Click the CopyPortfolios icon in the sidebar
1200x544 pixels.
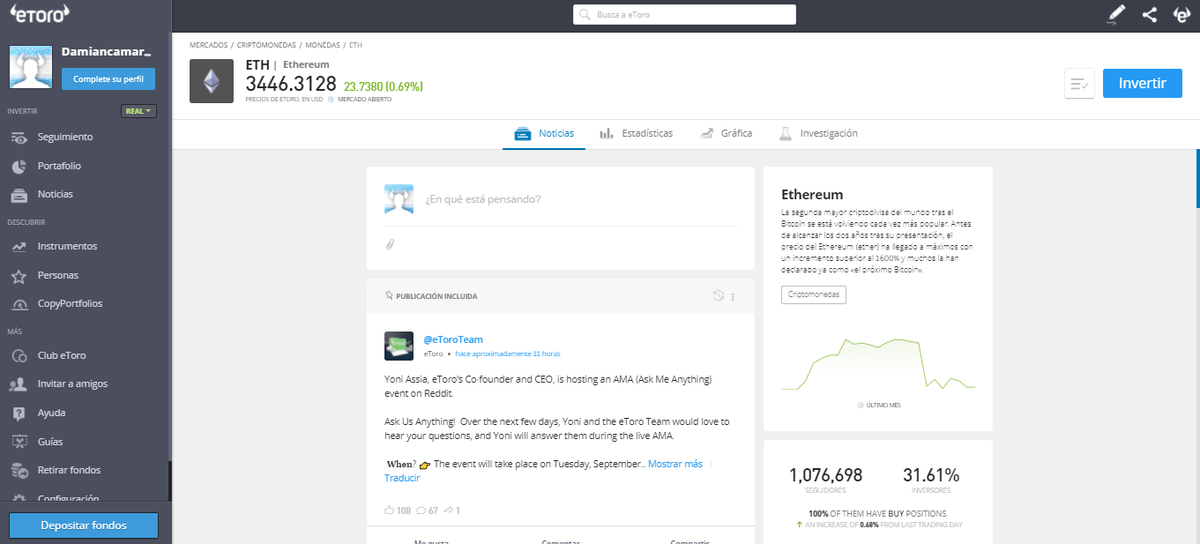point(18,304)
